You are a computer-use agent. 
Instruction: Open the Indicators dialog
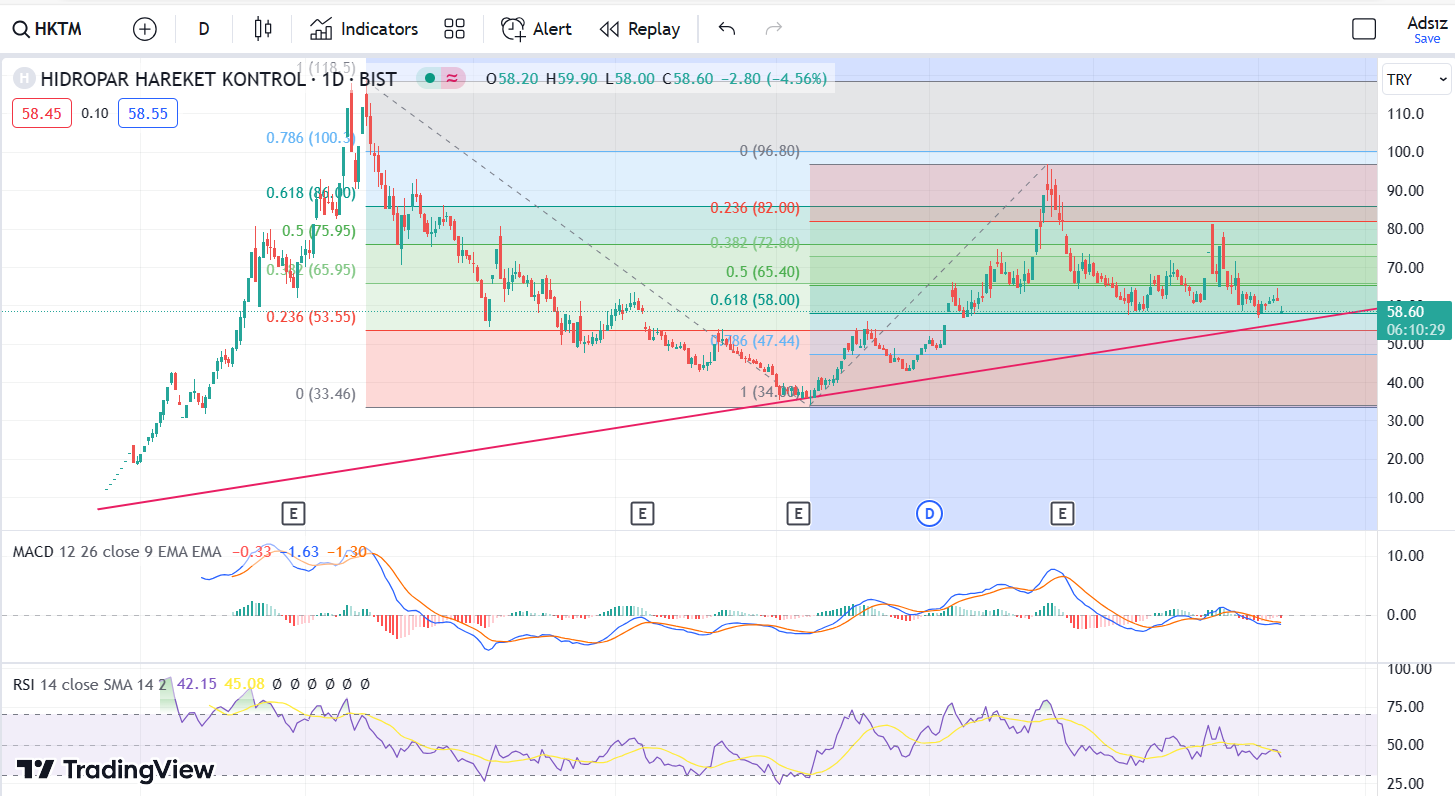click(364, 29)
